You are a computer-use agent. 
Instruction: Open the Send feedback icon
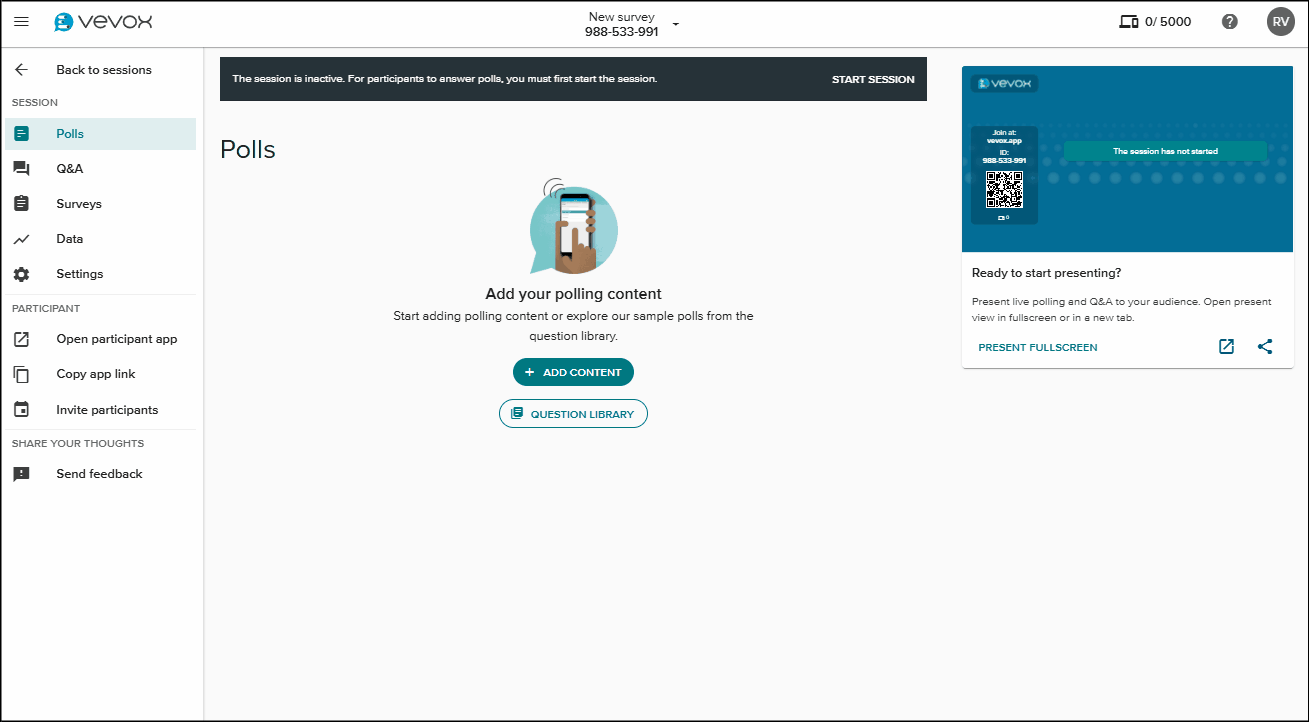click(22, 473)
